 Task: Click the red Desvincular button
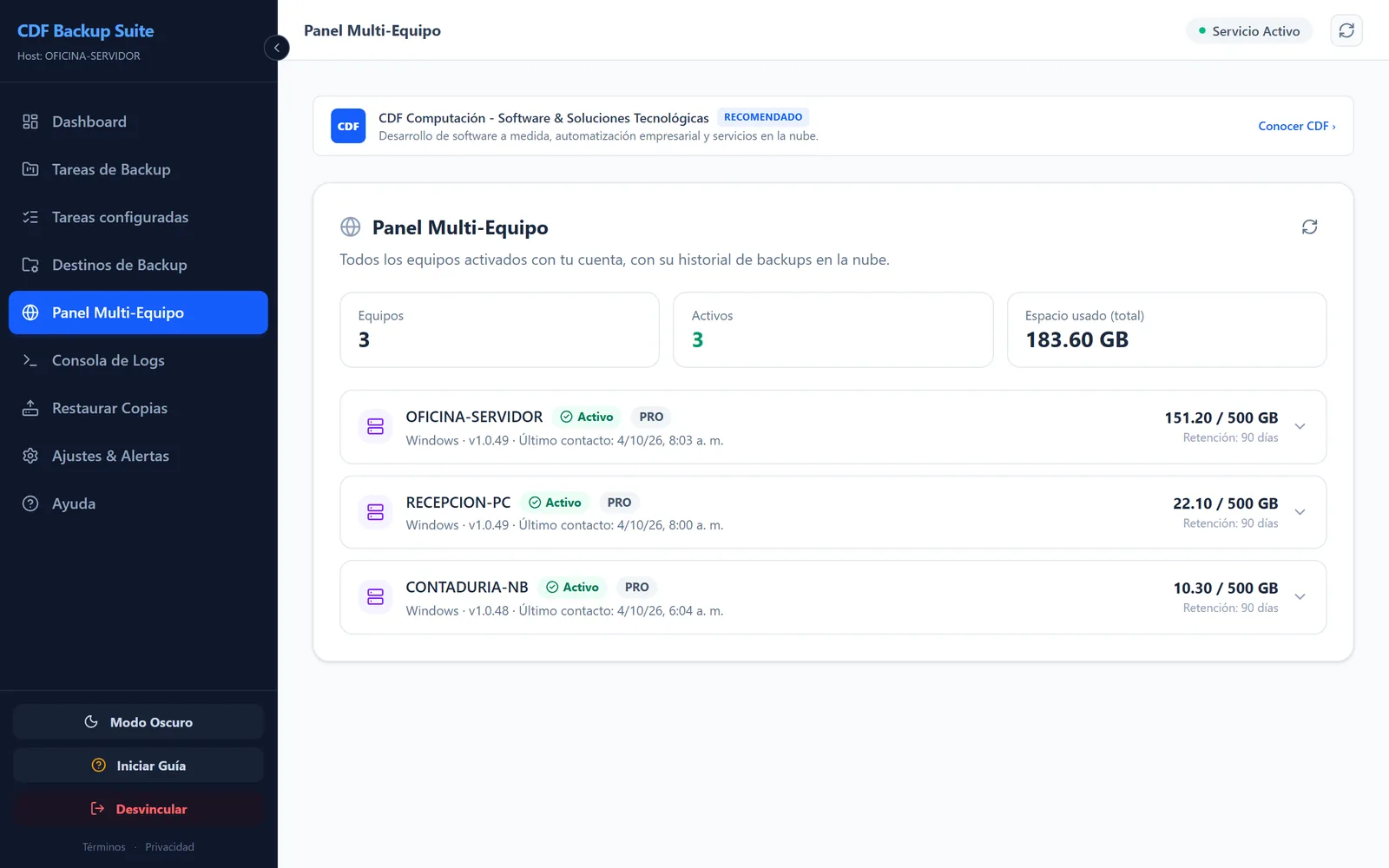138,809
